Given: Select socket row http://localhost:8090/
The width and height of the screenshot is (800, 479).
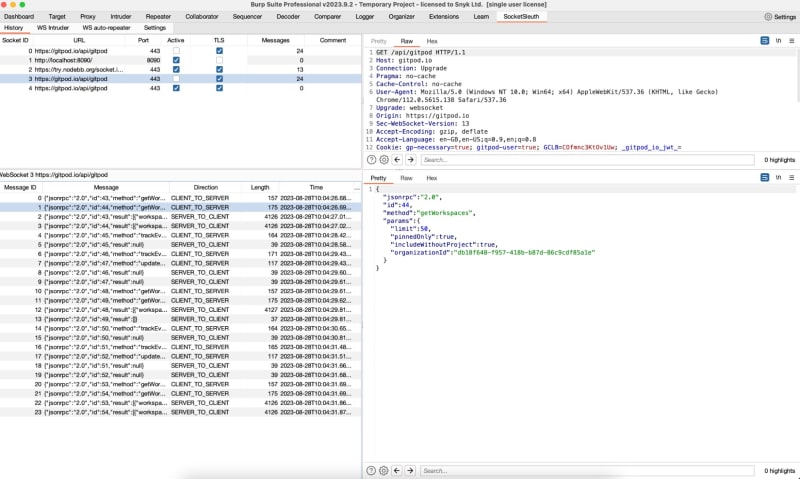Looking at the screenshot, I should click(181, 60).
